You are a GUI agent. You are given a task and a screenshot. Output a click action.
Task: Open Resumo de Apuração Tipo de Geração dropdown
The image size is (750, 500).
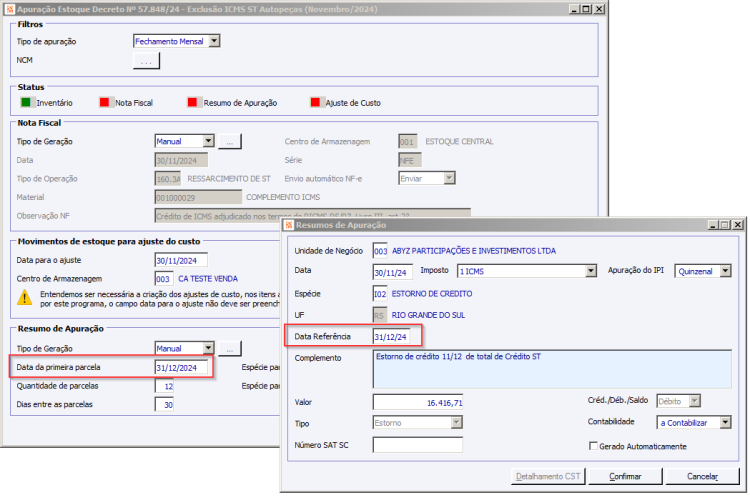tap(209, 348)
